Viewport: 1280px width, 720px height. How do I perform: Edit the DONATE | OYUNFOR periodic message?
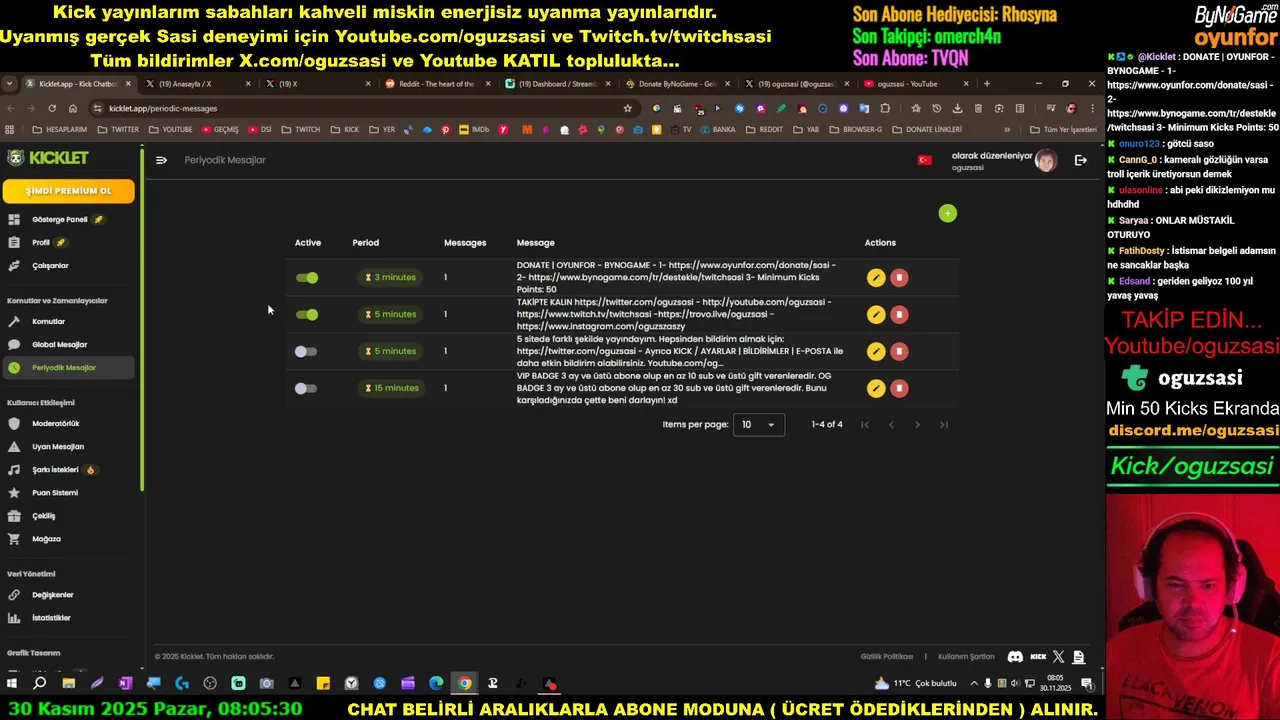click(x=876, y=278)
